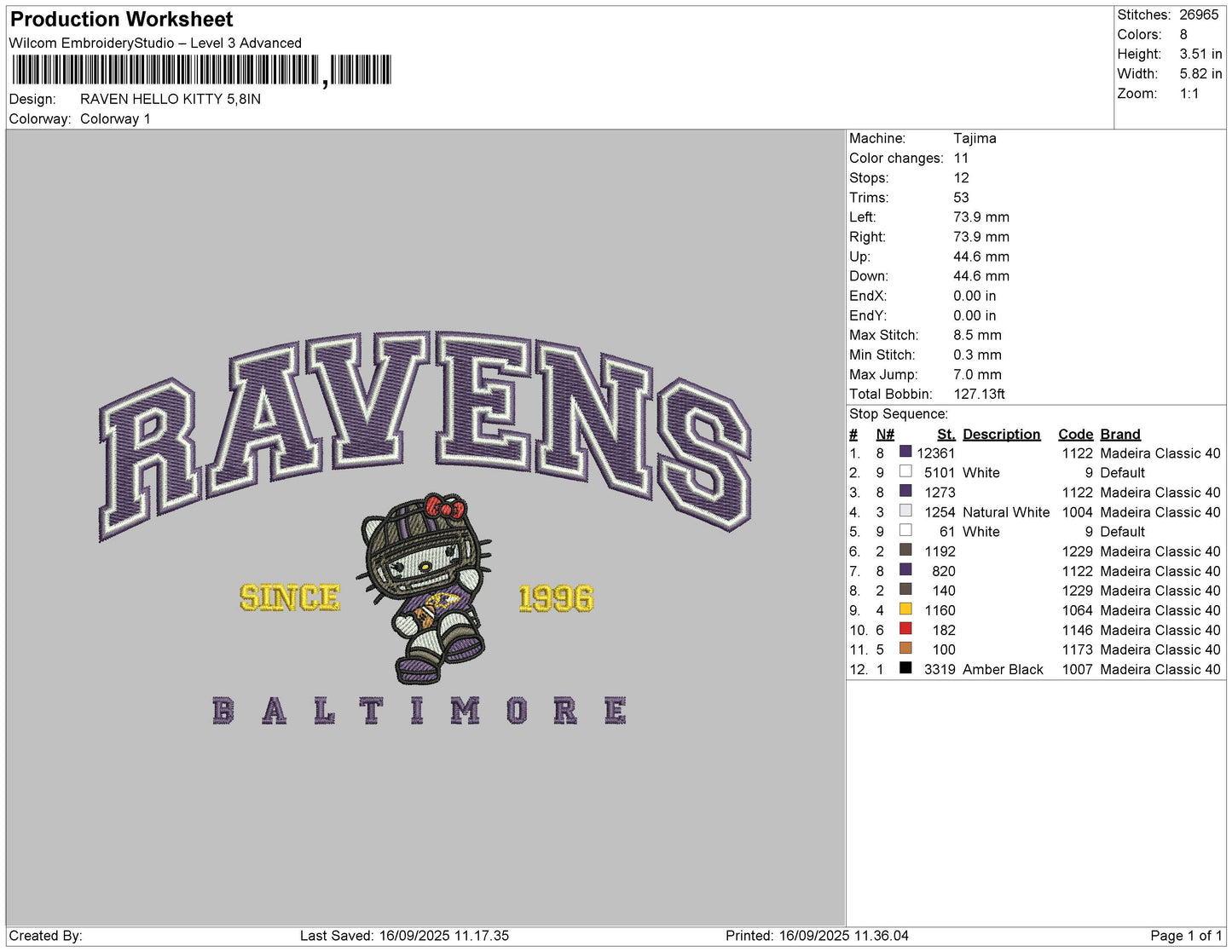
Task: Click the Code column header
Action: [x=1075, y=434]
